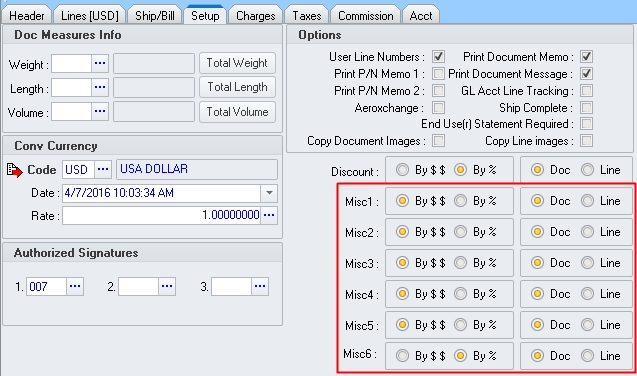Click the red arrow document icon beside Code
The height and width of the screenshot is (376, 637).
[x=15, y=170]
